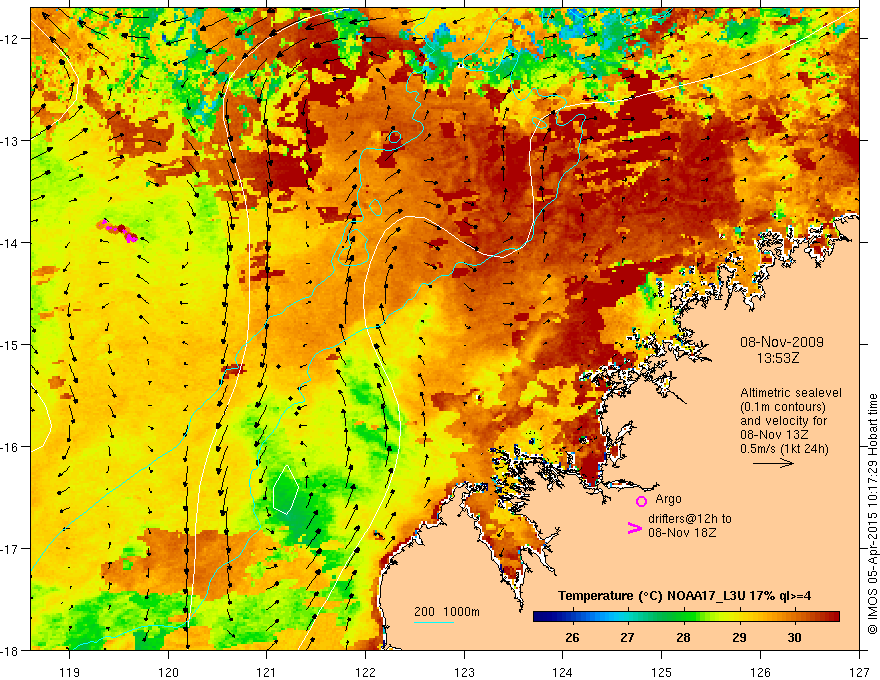Click the longitude axis label 120
This screenshot has height=680, width=880.
pyautogui.click(x=168, y=673)
